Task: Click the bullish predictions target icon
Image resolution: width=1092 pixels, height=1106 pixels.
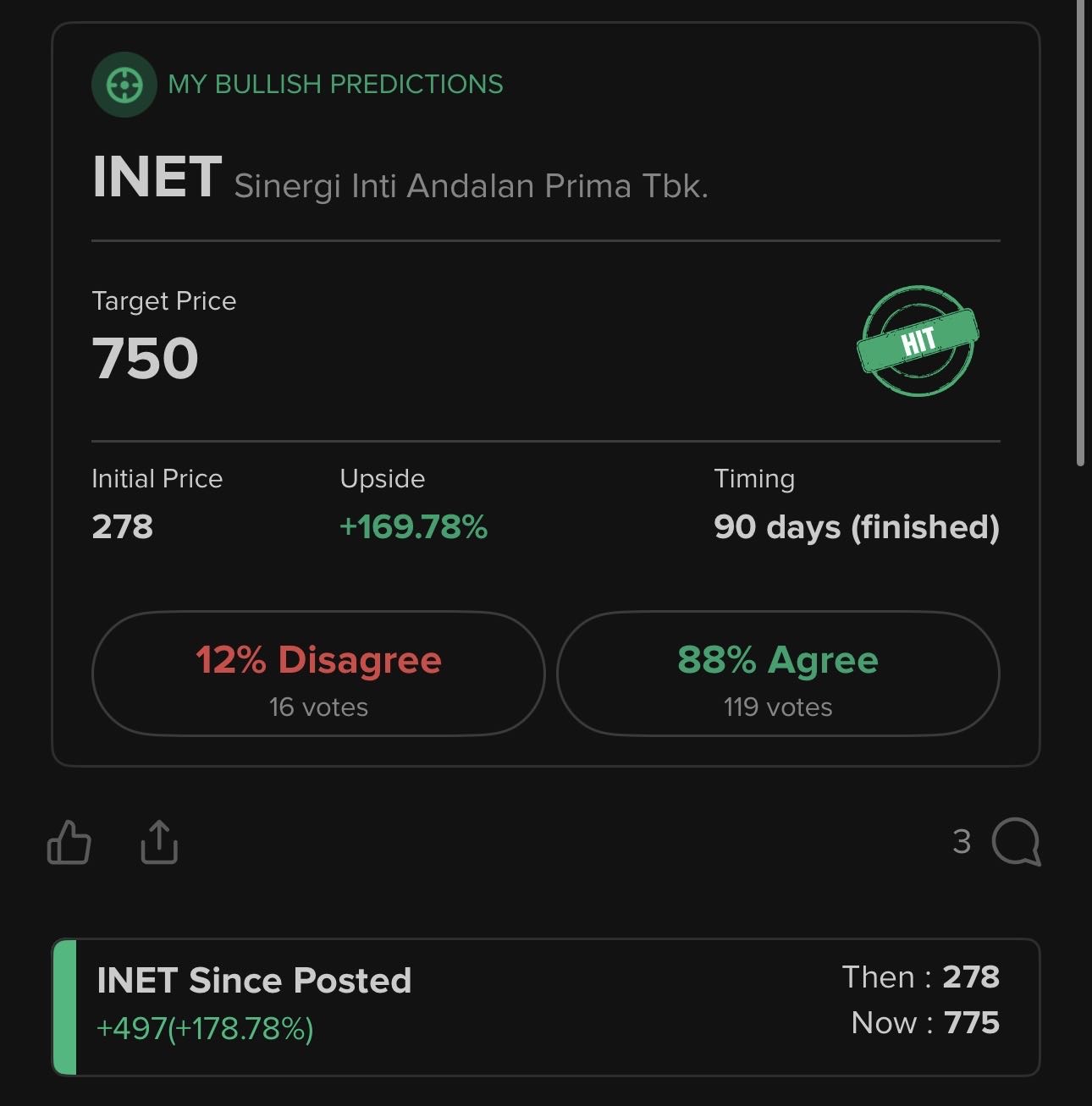Action: click(x=124, y=85)
